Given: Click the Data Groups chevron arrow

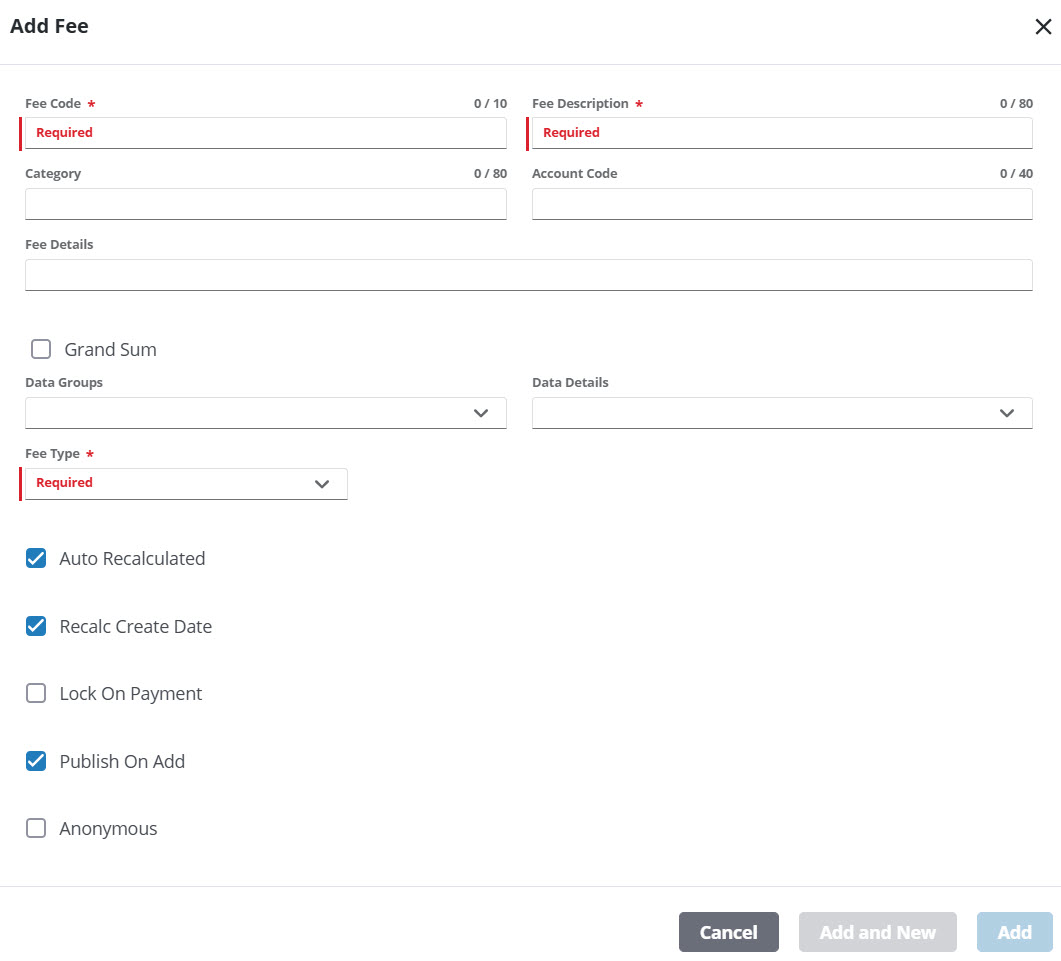Looking at the screenshot, I should click(x=481, y=413).
